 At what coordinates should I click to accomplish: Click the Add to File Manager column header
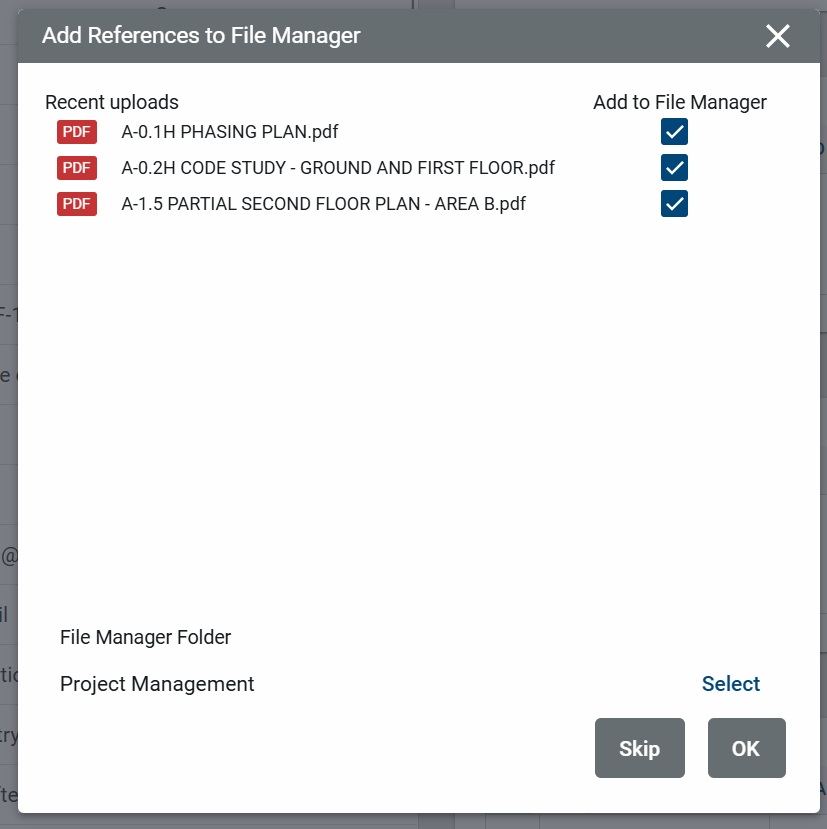tap(679, 102)
